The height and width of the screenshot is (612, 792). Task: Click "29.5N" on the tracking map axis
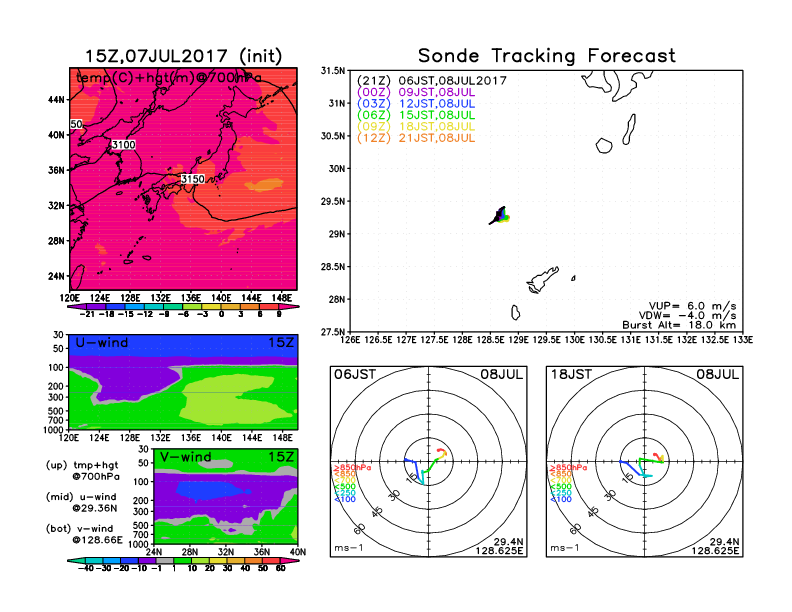333,201
